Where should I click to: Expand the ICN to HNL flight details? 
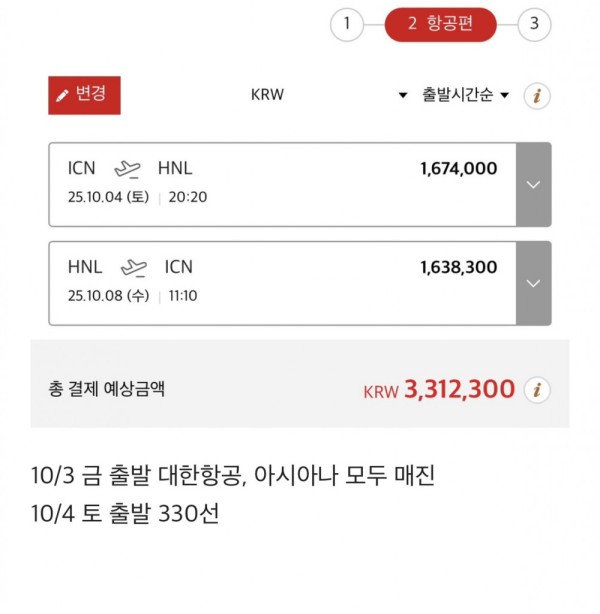(x=533, y=184)
